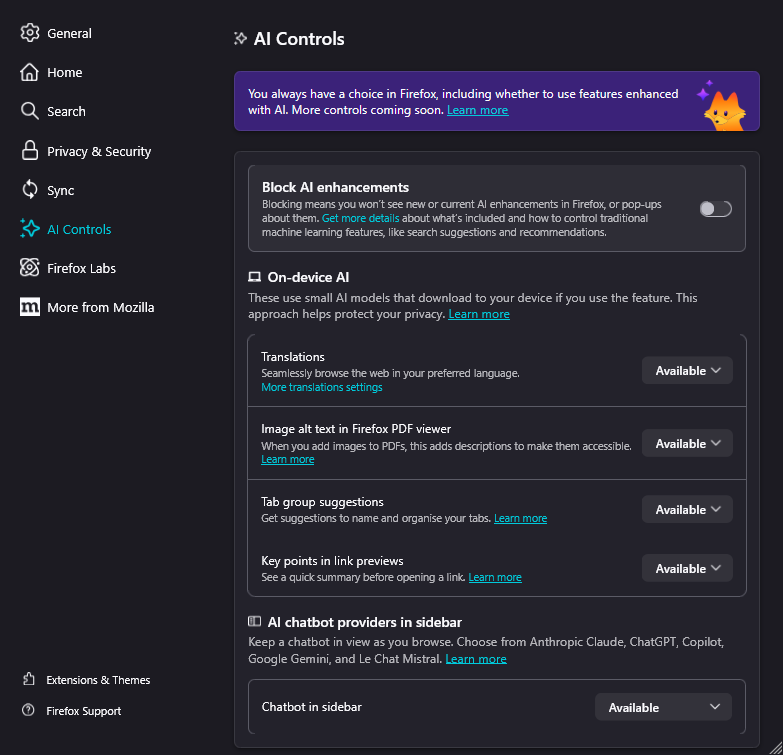Viewport: 783px width, 755px height.
Task: Open Image alt text availability dropdown
Action: [687, 443]
